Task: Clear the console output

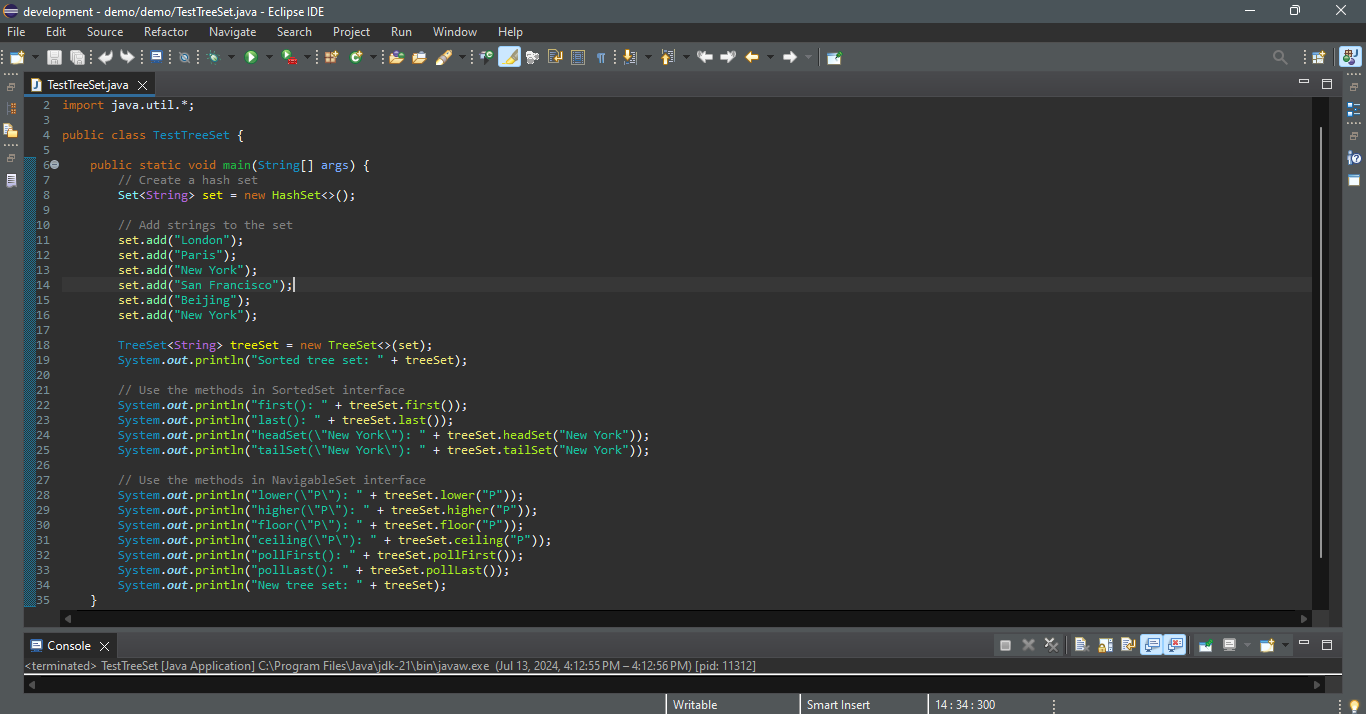Action: click(1082, 646)
